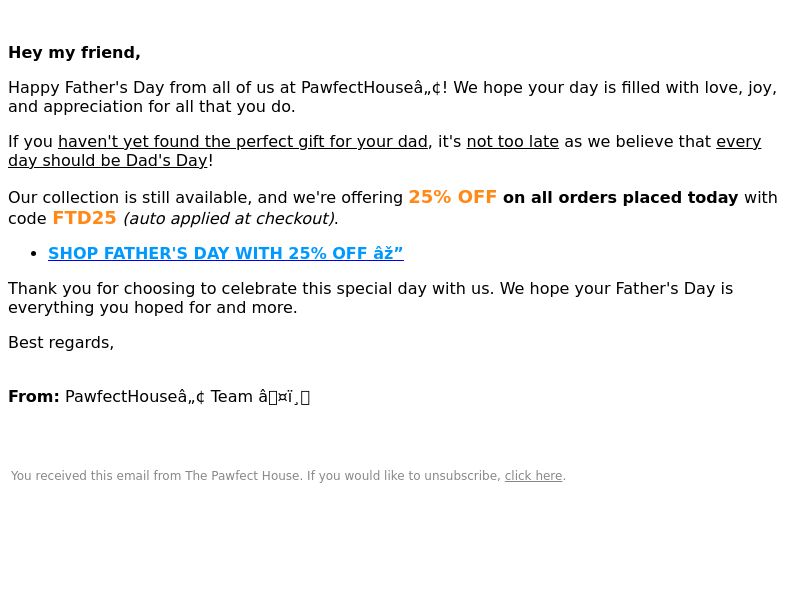Click the orange '25% OFF' text
Viewport: 800px width, 600px height.
click(x=453, y=197)
